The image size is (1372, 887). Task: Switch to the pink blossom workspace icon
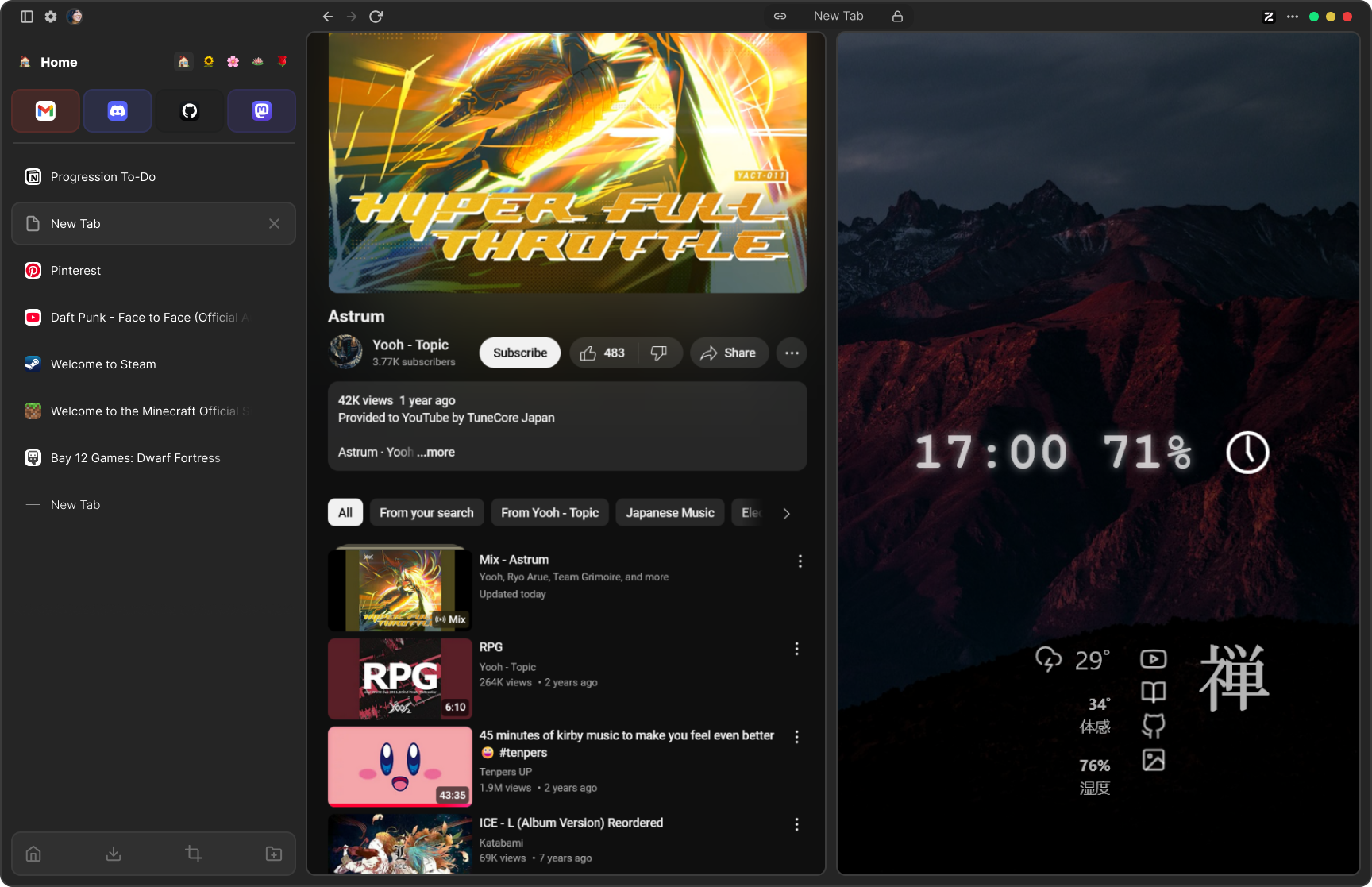[x=233, y=62]
